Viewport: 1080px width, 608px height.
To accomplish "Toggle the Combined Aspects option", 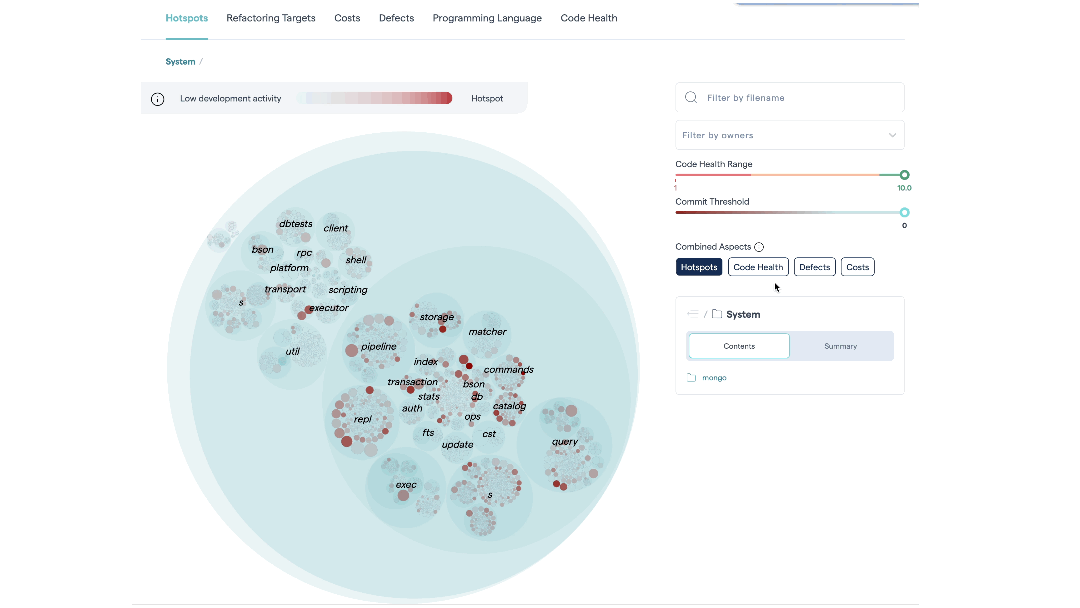I will point(759,246).
